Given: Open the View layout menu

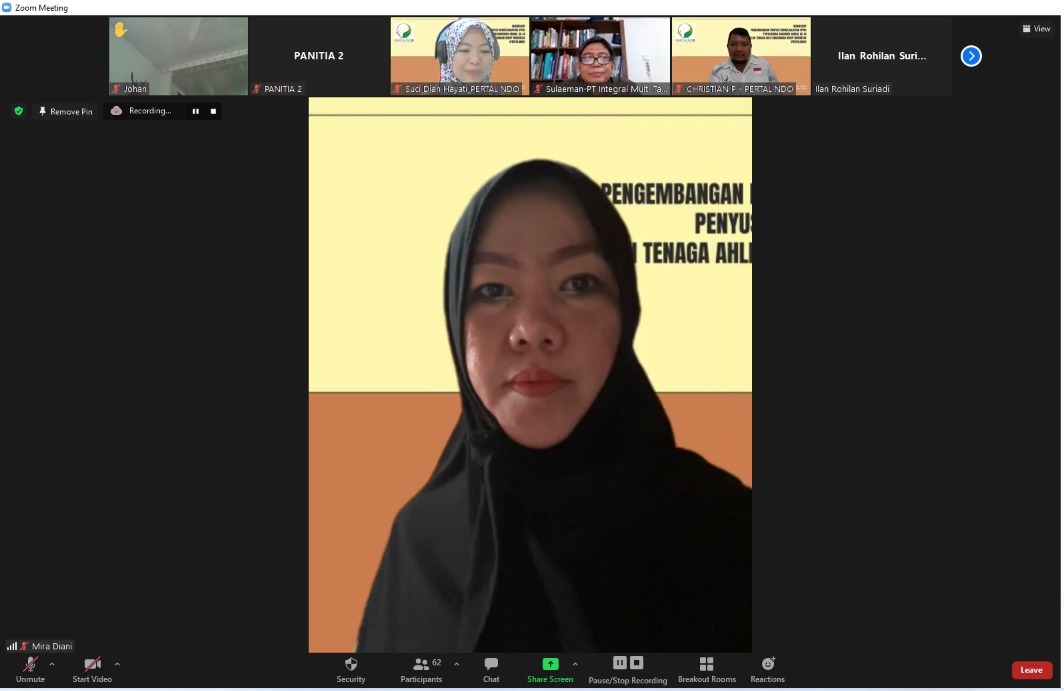Looking at the screenshot, I should pyautogui.click(x=1036, y=29).
